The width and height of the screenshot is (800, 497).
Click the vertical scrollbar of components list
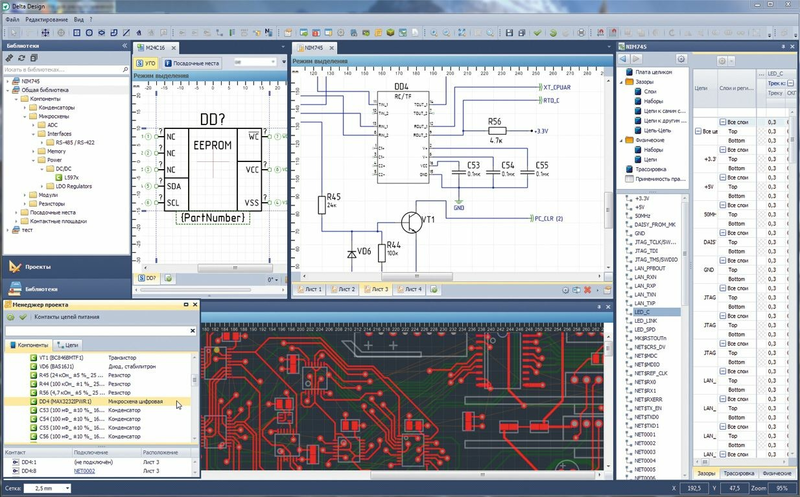click(194, 380)
